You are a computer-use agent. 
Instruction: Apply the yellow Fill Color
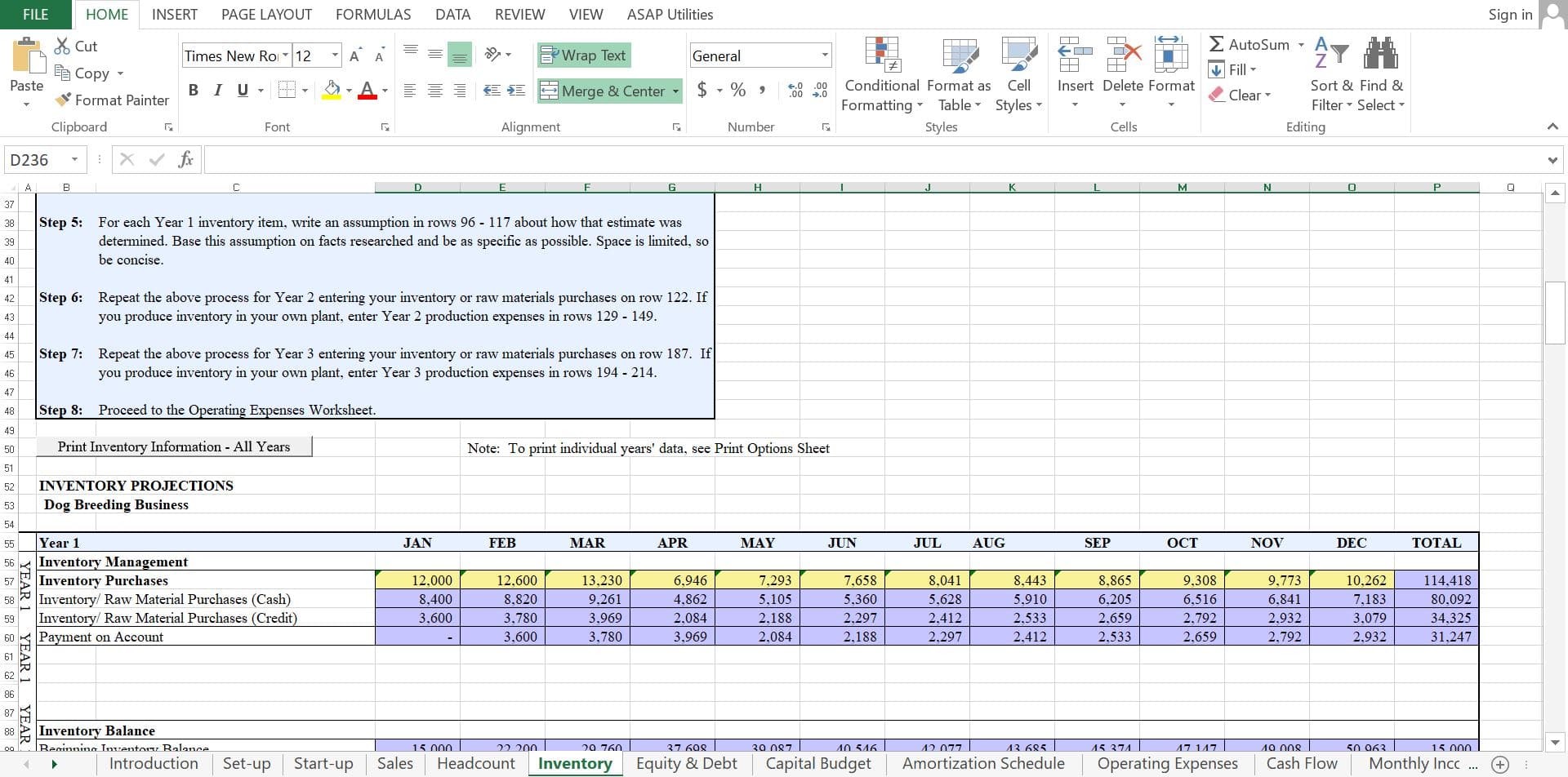(x=332, y=90)
